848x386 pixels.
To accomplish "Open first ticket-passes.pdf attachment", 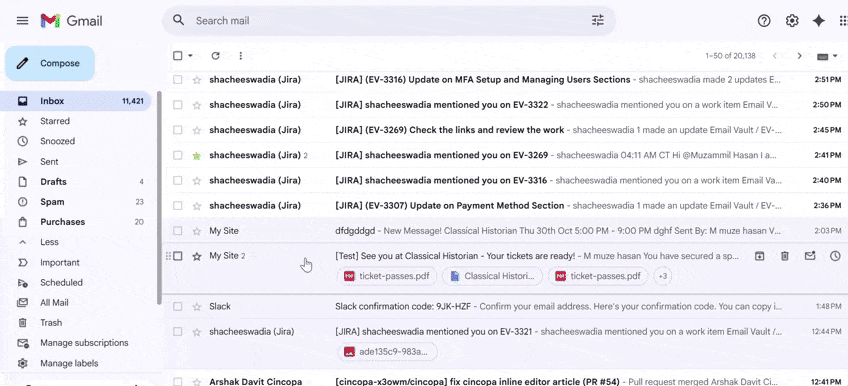I will point(387,276).
